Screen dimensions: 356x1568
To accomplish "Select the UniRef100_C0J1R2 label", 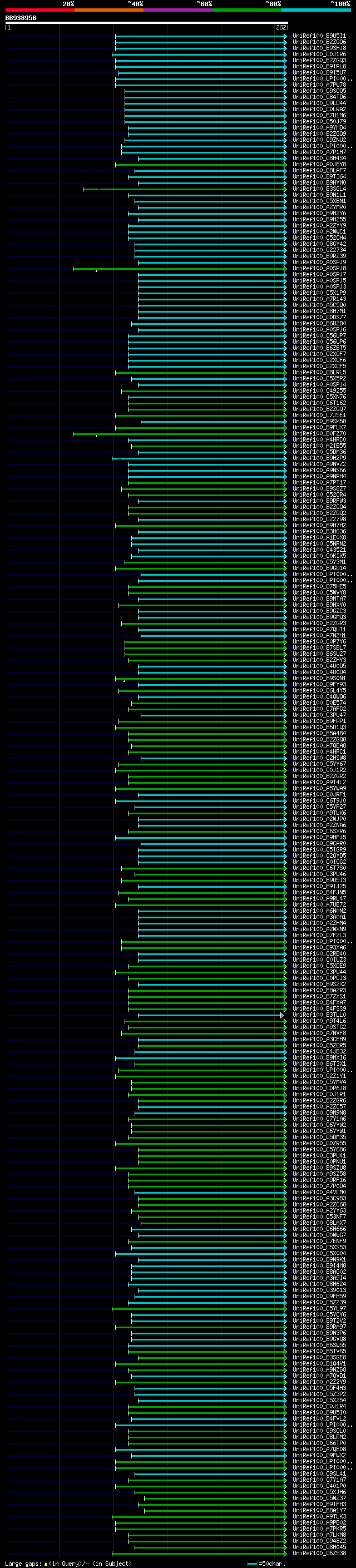I will tap(319, 770).
